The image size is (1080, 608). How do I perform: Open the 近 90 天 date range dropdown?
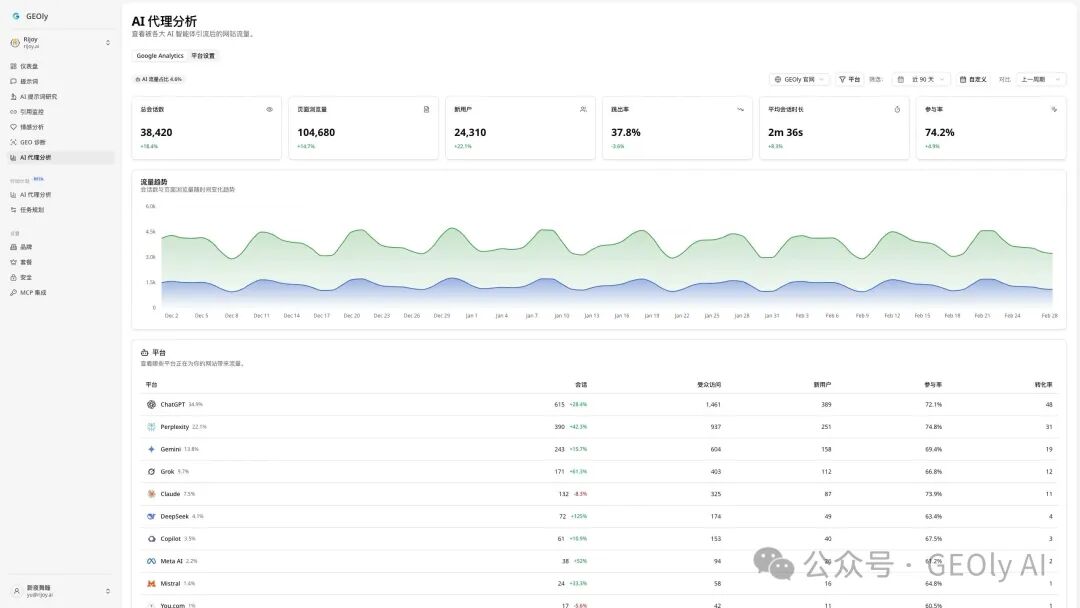pyautogui.click(x=922, y=79)
